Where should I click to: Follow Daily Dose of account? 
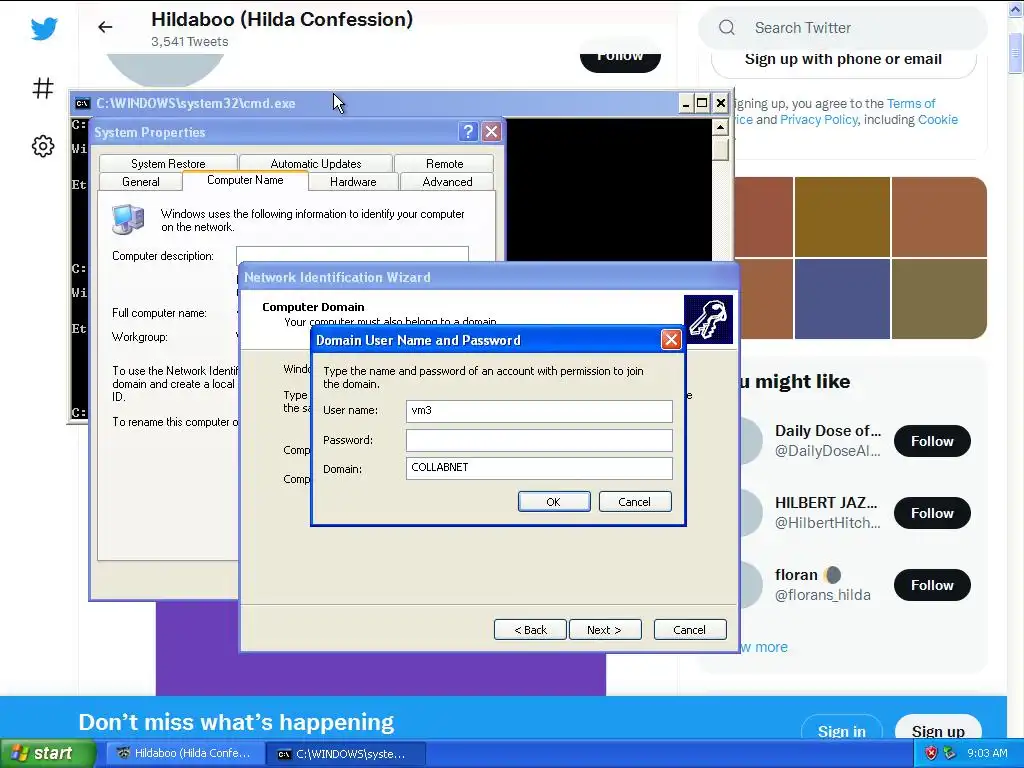(x=932, y=441)
